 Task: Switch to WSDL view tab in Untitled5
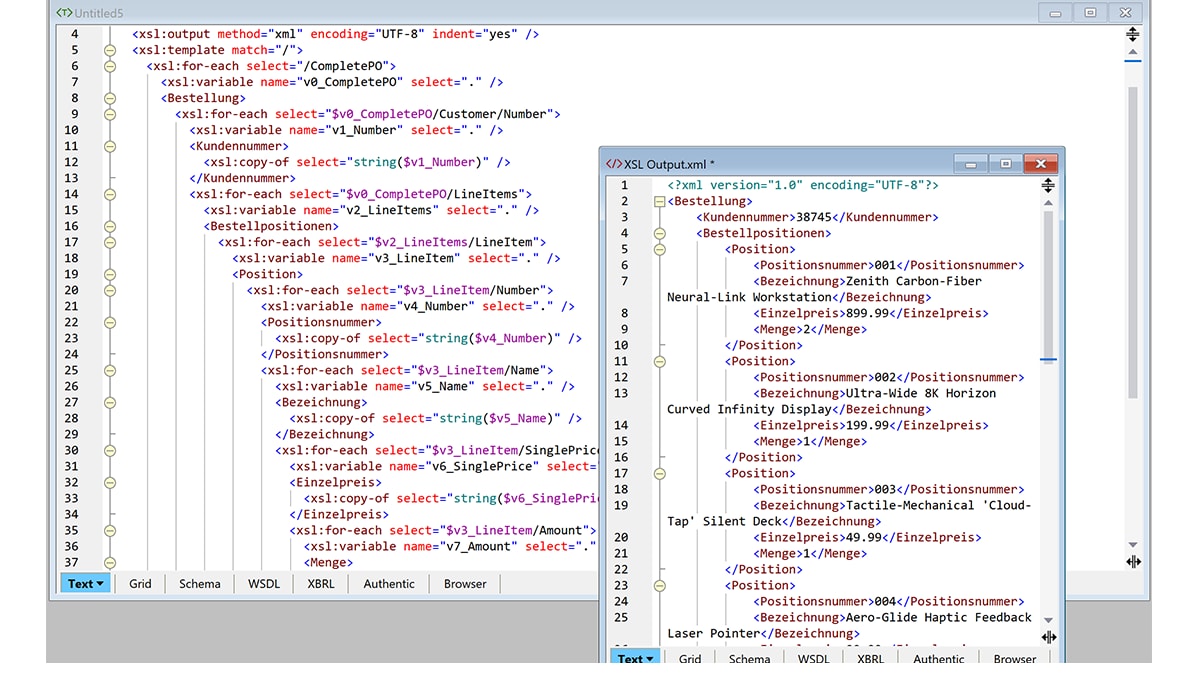[264, 584]
